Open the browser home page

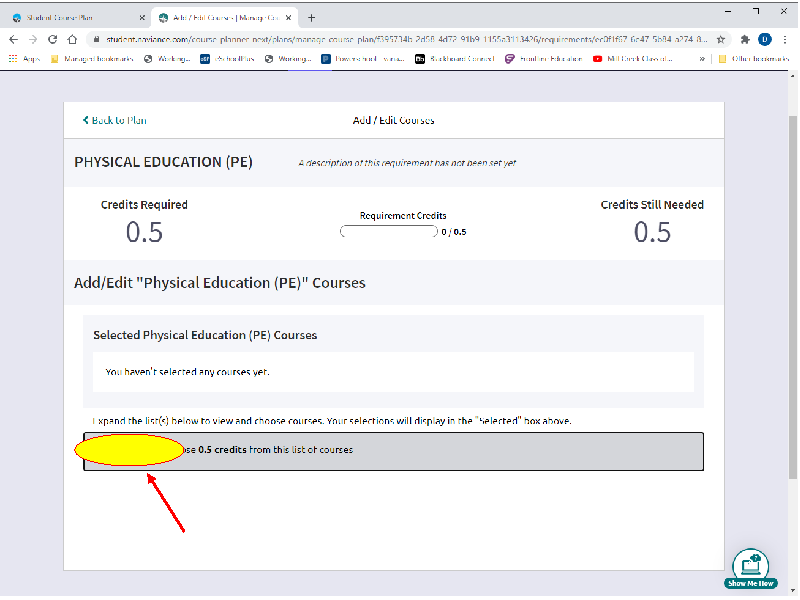point(72,39)
